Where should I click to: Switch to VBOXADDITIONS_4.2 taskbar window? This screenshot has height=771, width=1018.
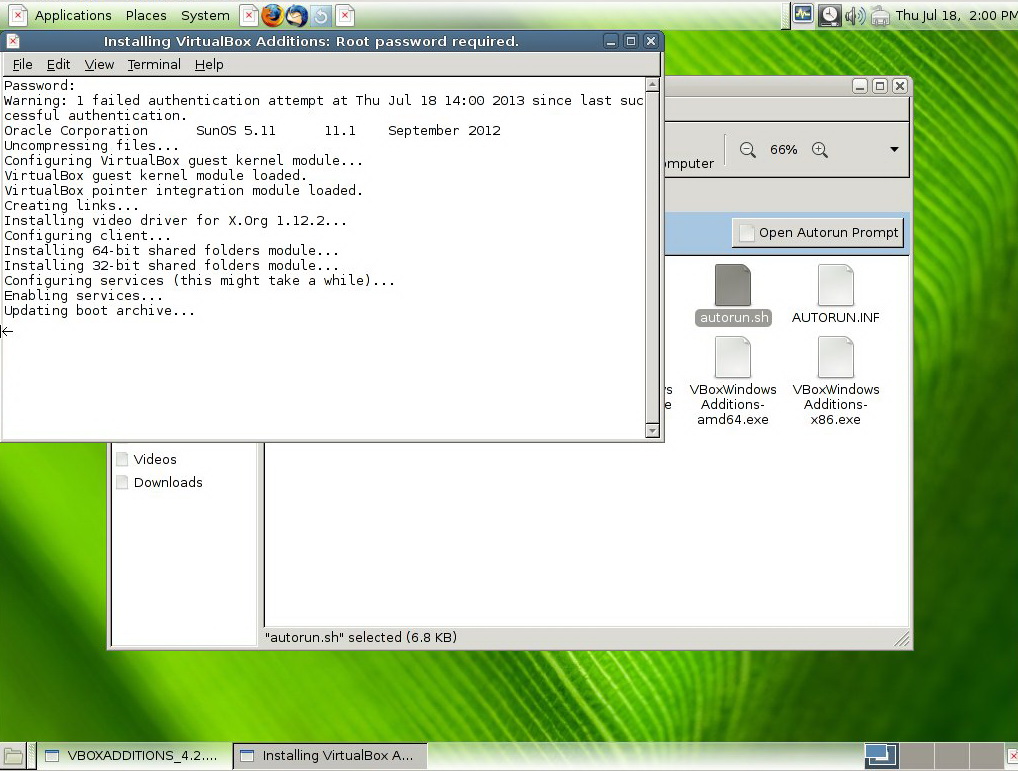133,755
